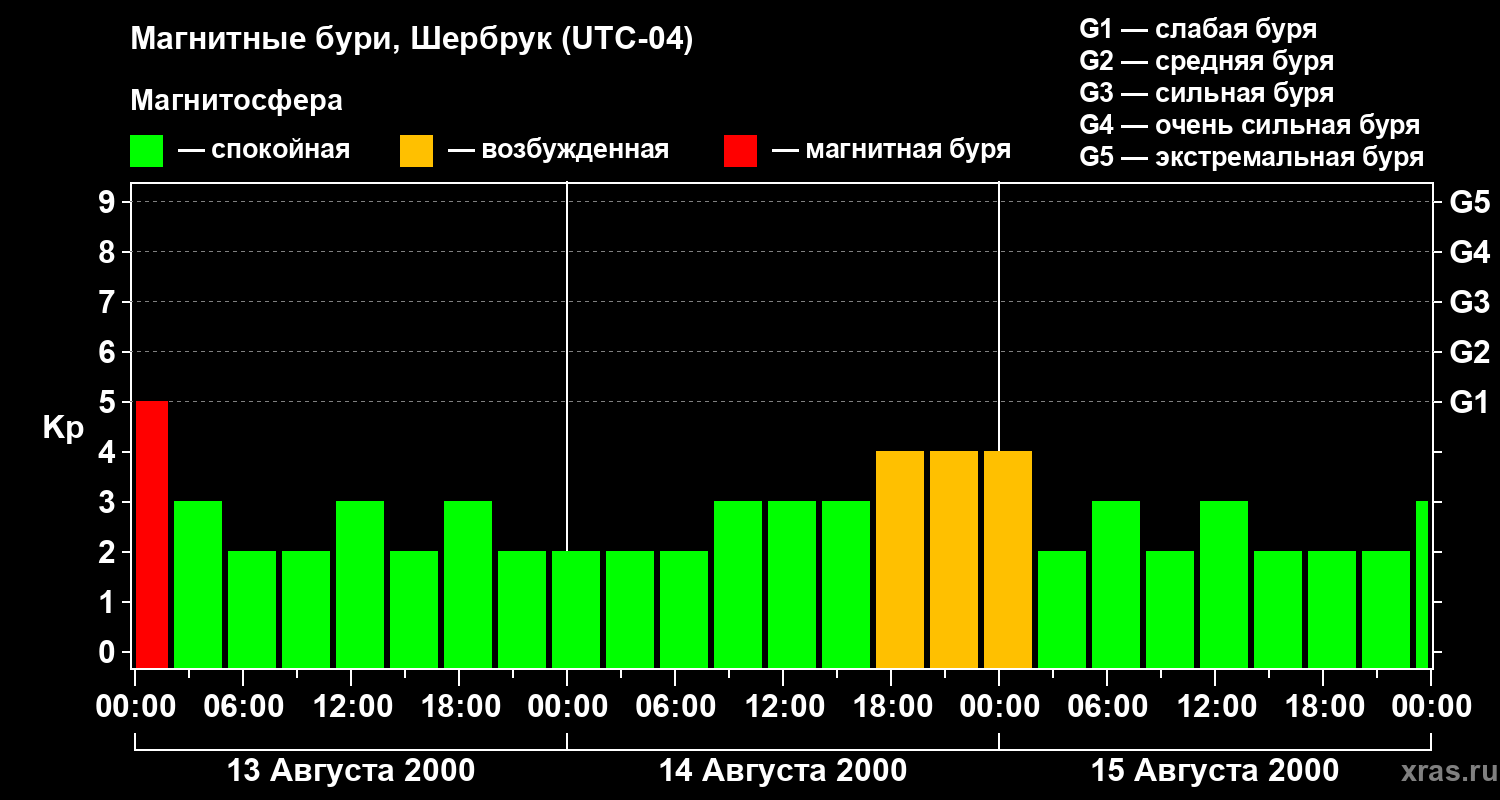
Task: Click the '— спокойная' legend label
Action: coord(264,150)
